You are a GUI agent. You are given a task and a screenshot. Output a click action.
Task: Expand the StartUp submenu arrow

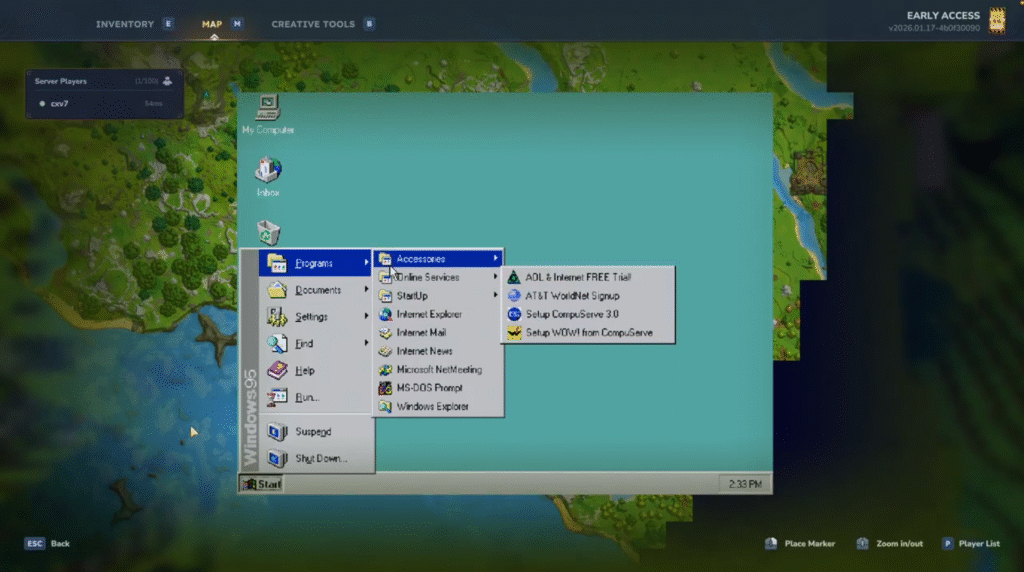tap(496, 295)
